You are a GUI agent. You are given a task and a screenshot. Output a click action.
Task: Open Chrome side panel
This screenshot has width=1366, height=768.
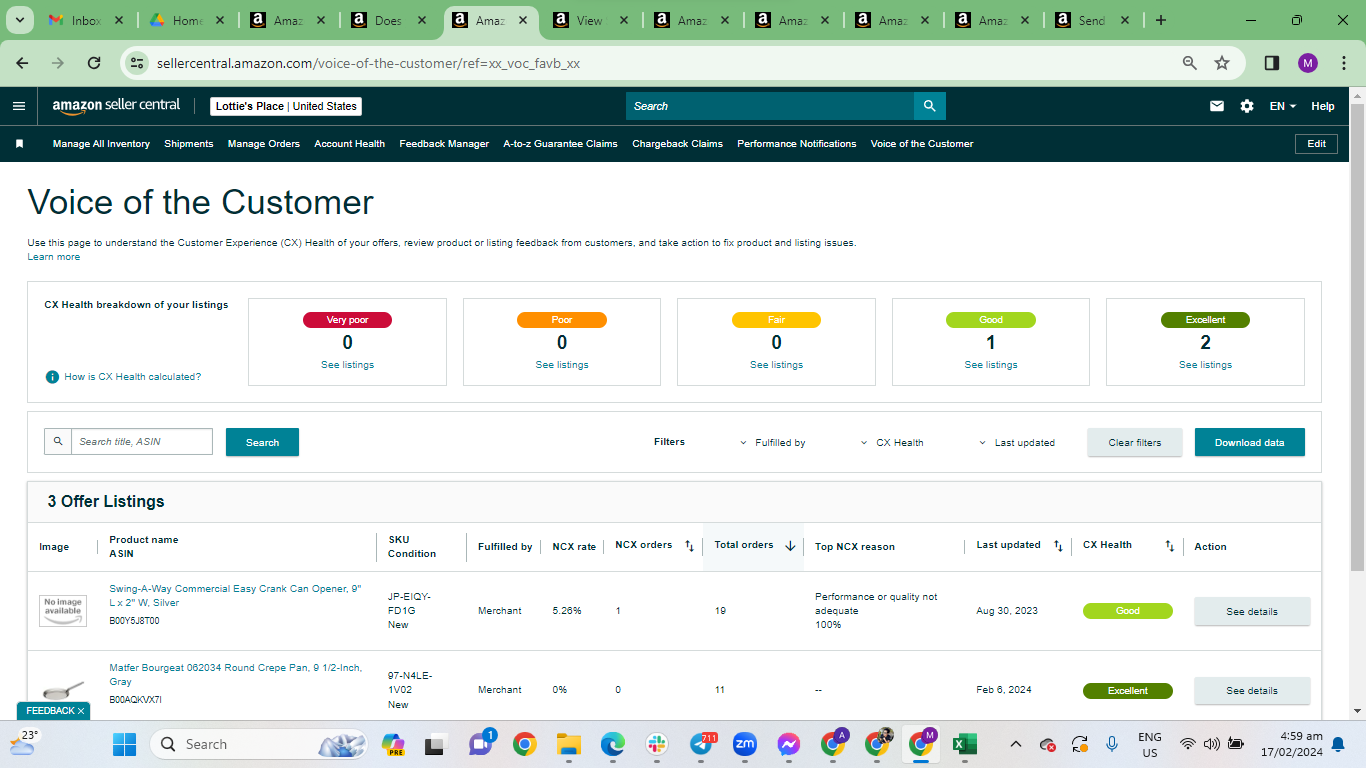[x=1272, y=63]
